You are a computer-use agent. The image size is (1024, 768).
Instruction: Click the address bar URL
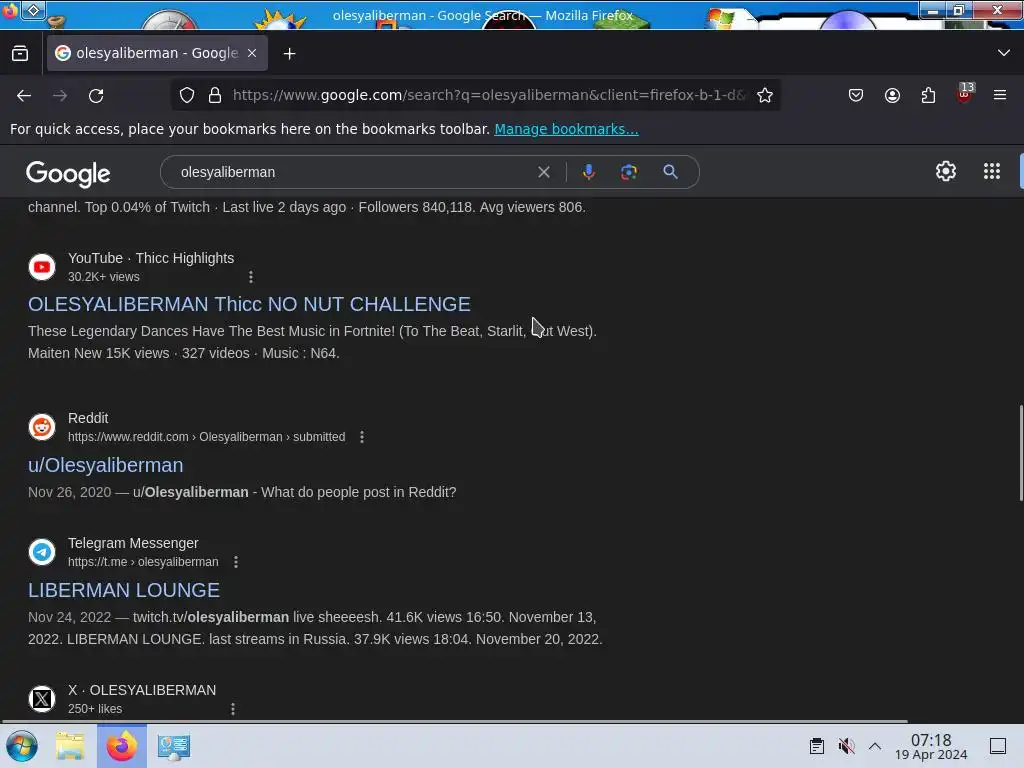pyautogui.click(x=488, y=95)
